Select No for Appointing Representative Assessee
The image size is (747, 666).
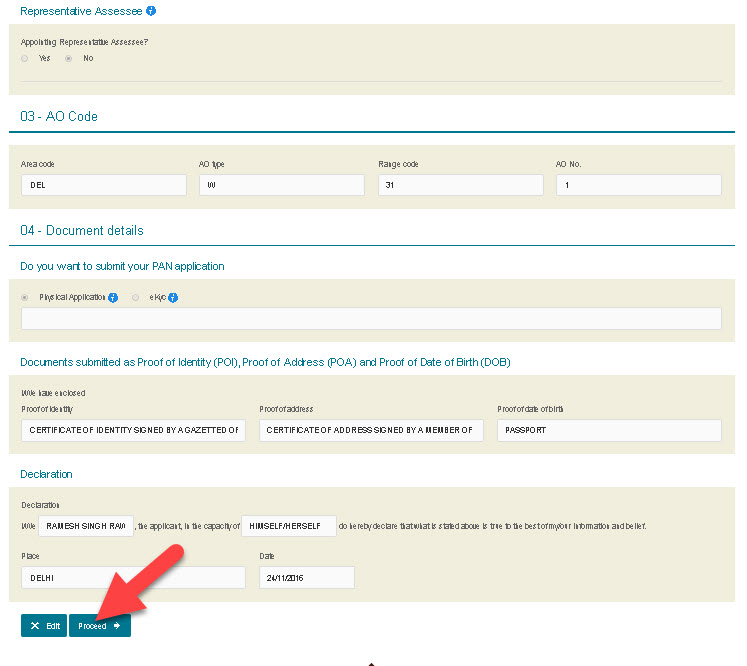[69, 59]
